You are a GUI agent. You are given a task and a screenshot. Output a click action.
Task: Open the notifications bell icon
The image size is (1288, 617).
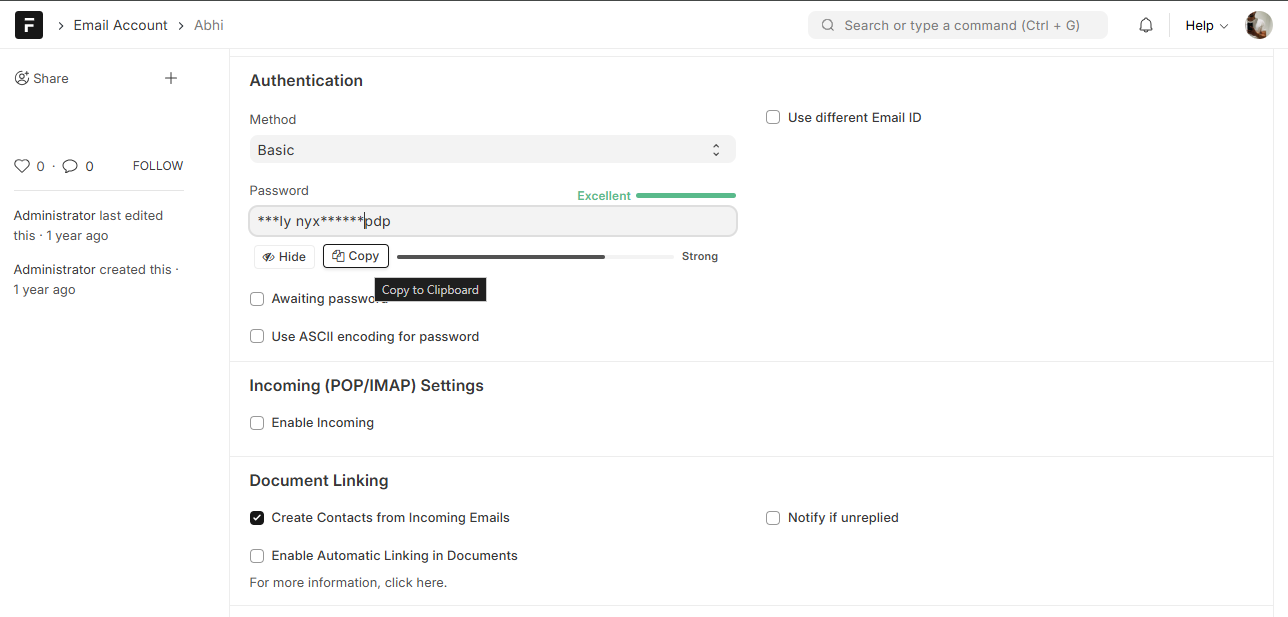1146,25
